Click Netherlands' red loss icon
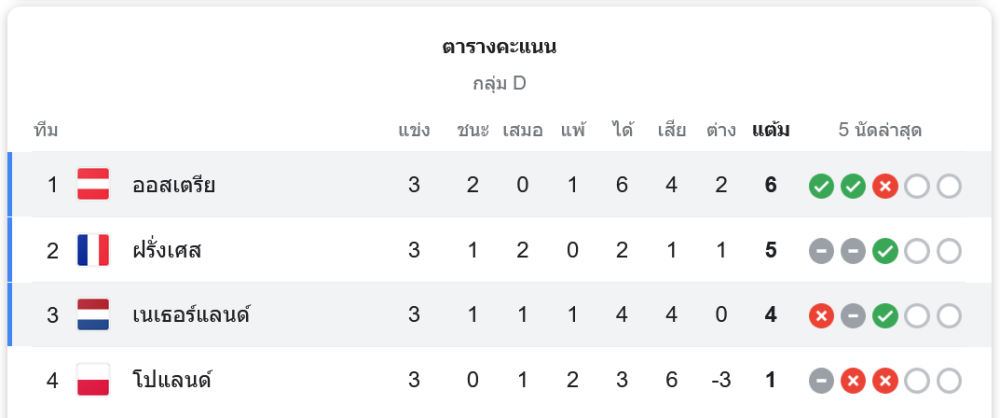The image size is (1000, 418). pos(821,316)
